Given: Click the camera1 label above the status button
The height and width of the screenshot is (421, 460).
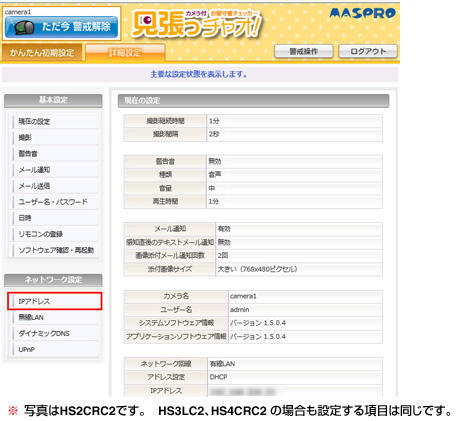Looking at the screenshot, I should click(18, 12).
